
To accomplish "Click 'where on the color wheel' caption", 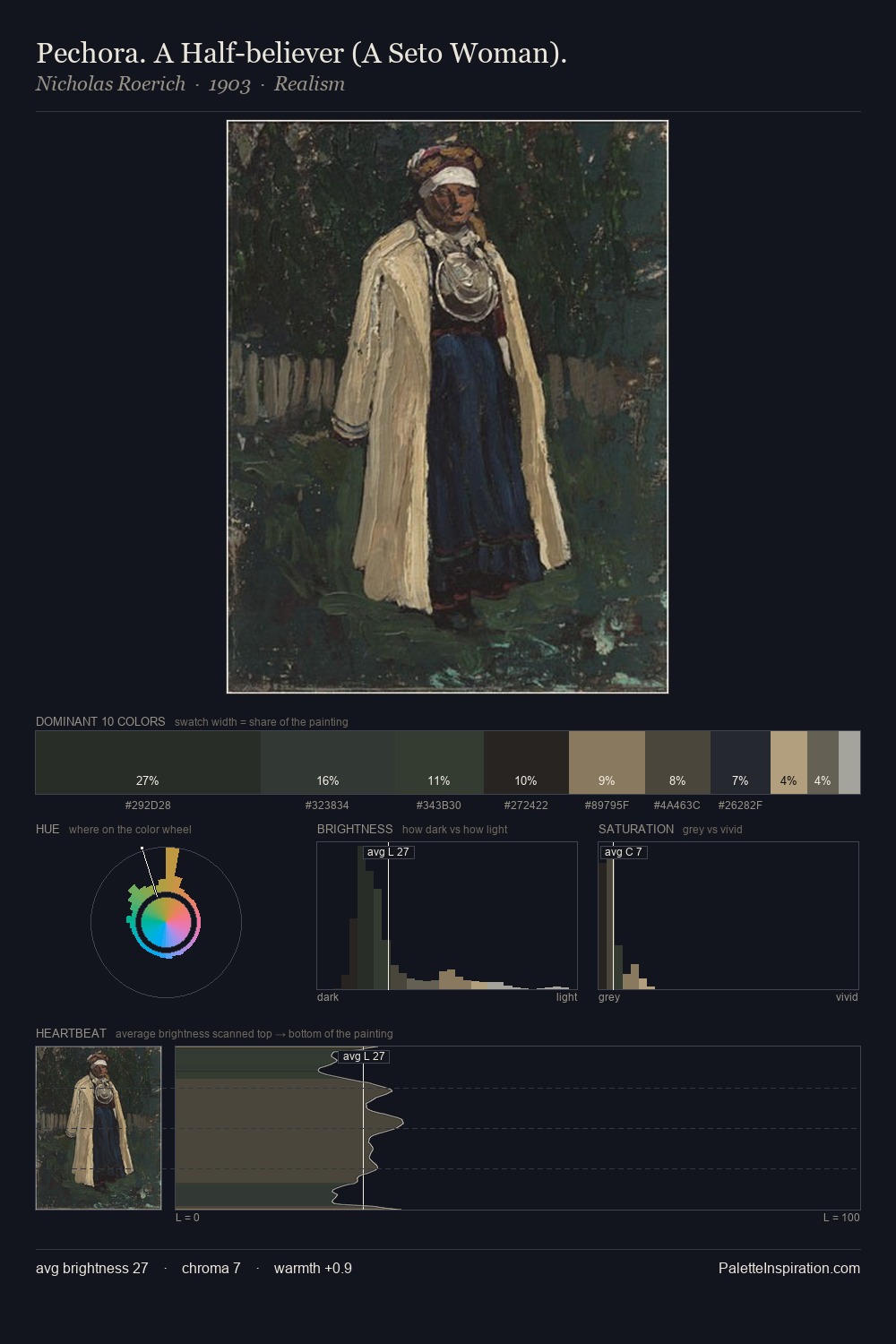I will click(x=130, y=830).
